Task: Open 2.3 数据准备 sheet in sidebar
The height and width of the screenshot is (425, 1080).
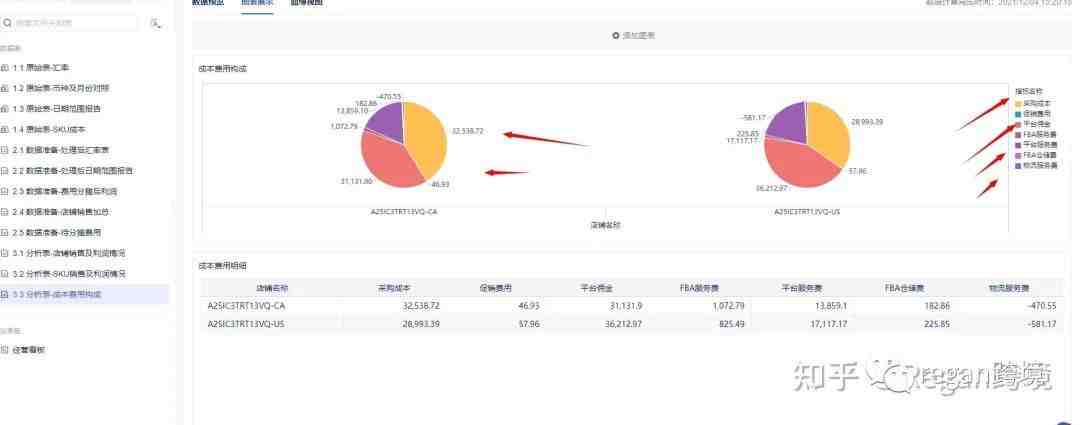Action: pos(65,191)
